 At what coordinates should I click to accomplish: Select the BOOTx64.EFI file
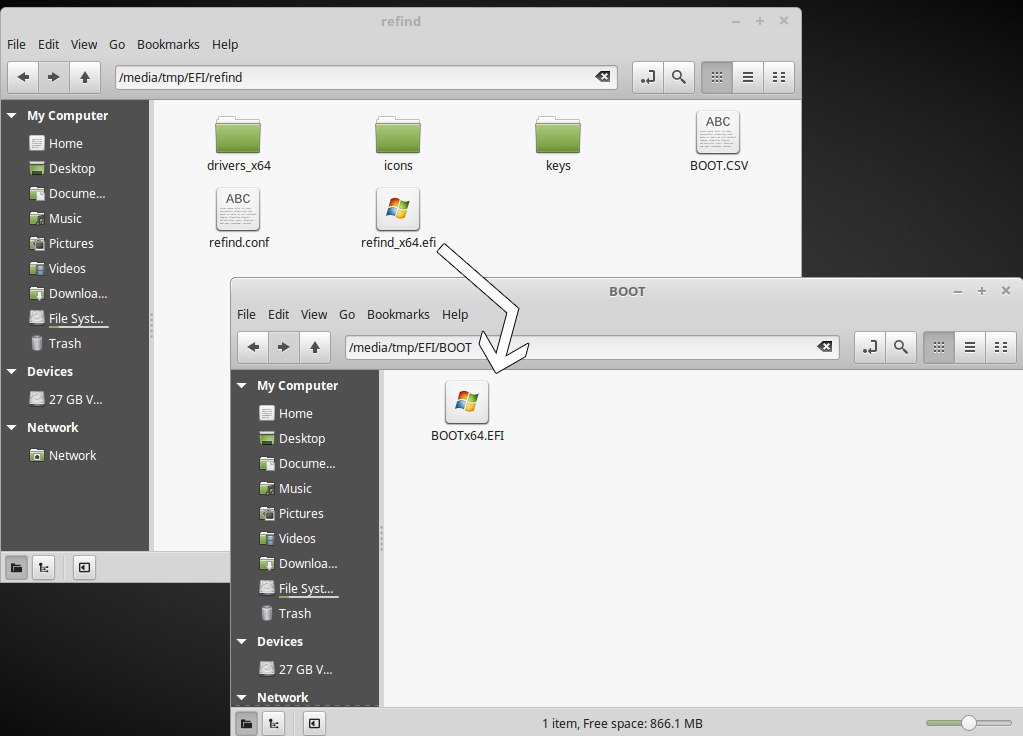tap(467, 412)
